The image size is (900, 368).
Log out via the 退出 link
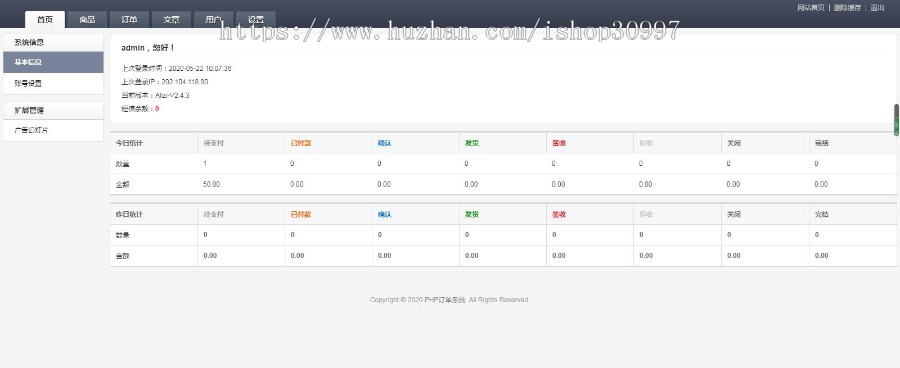click(877, 7)
